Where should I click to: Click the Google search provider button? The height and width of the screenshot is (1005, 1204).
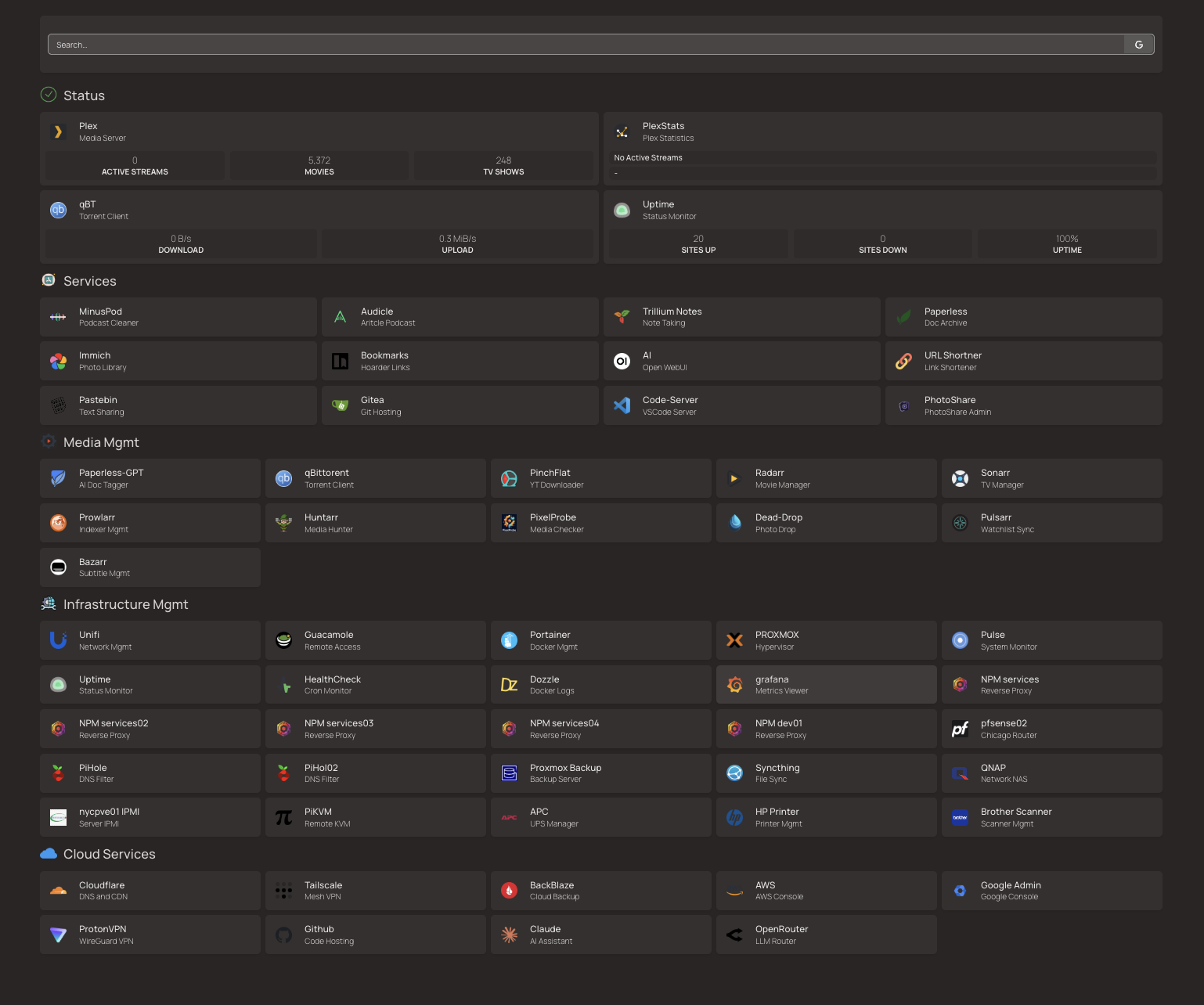click(x=1139, y=45)
